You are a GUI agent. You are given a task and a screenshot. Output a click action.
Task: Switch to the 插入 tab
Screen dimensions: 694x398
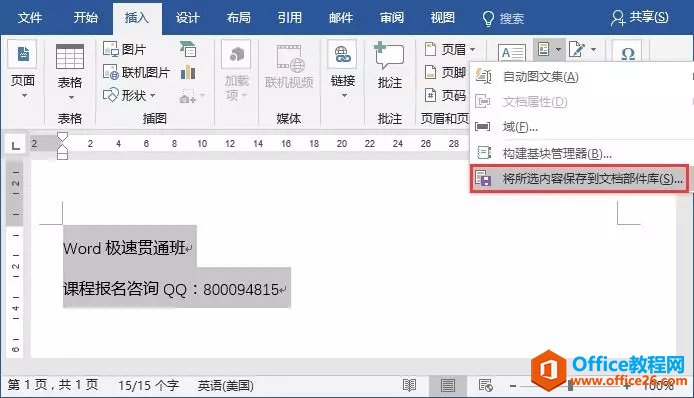pyautogui.click(x=137, y=18)
